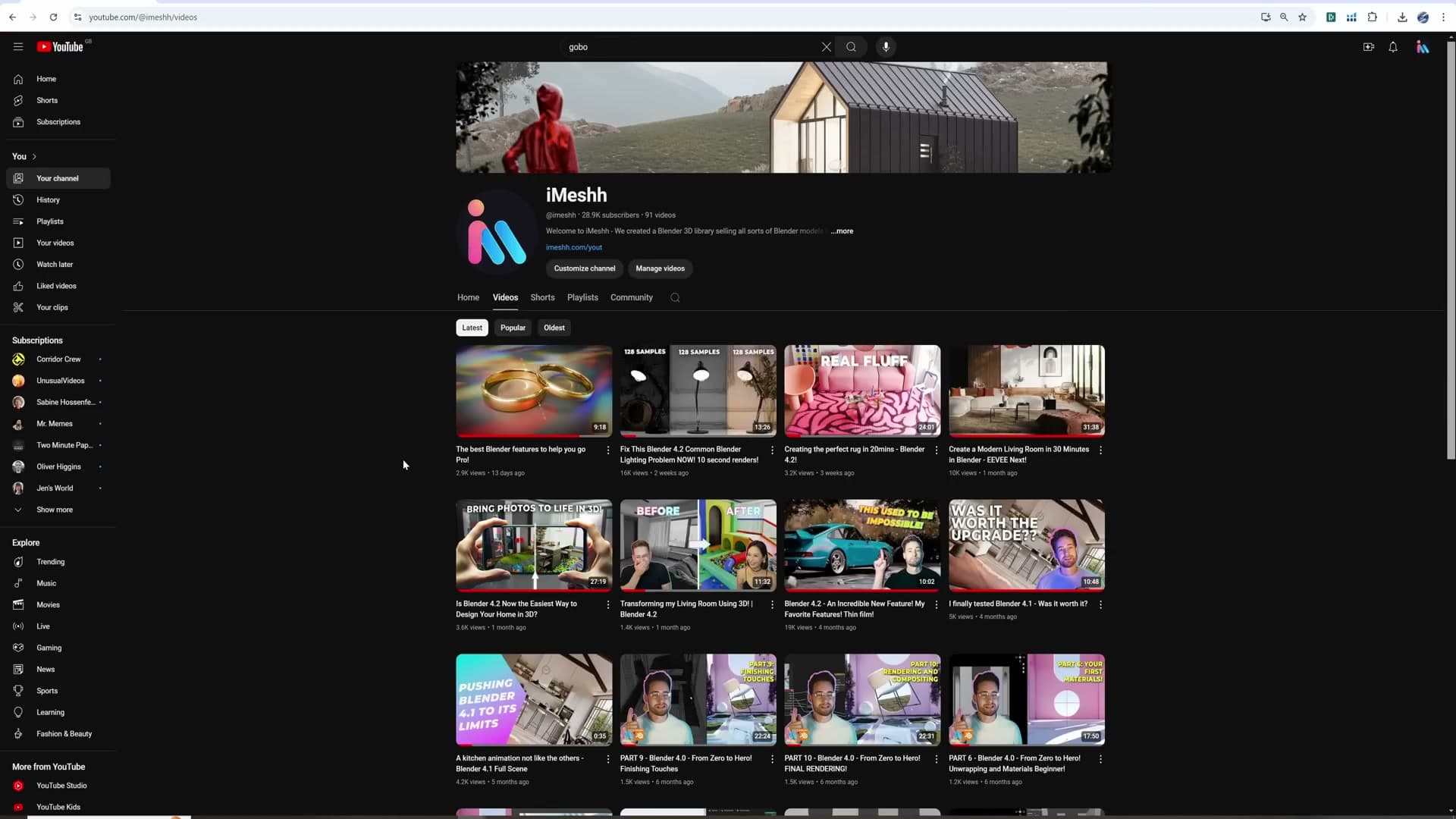Click the iMeshh channel profile picture
The height and width of the screenshot is (819, 1456).
coord(497,231)
